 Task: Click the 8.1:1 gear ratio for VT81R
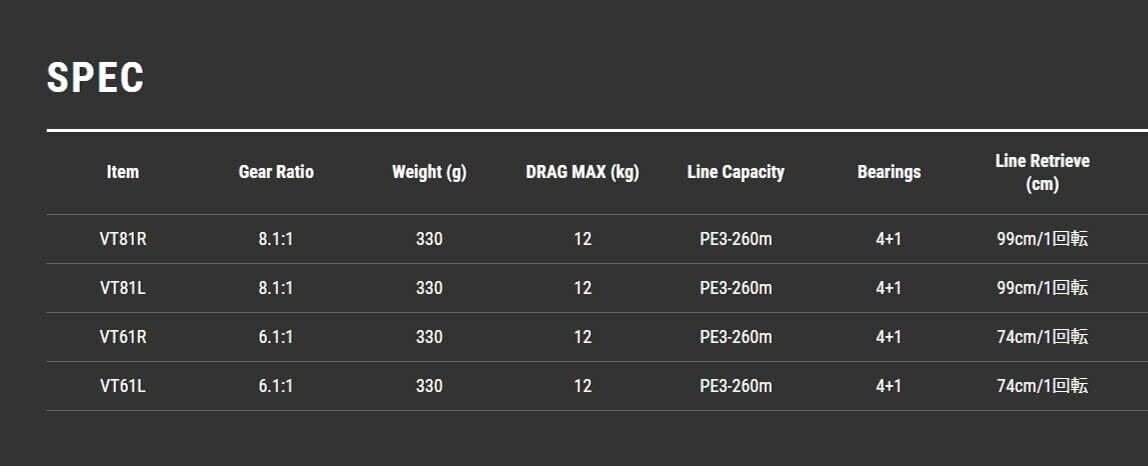(276, 239)
